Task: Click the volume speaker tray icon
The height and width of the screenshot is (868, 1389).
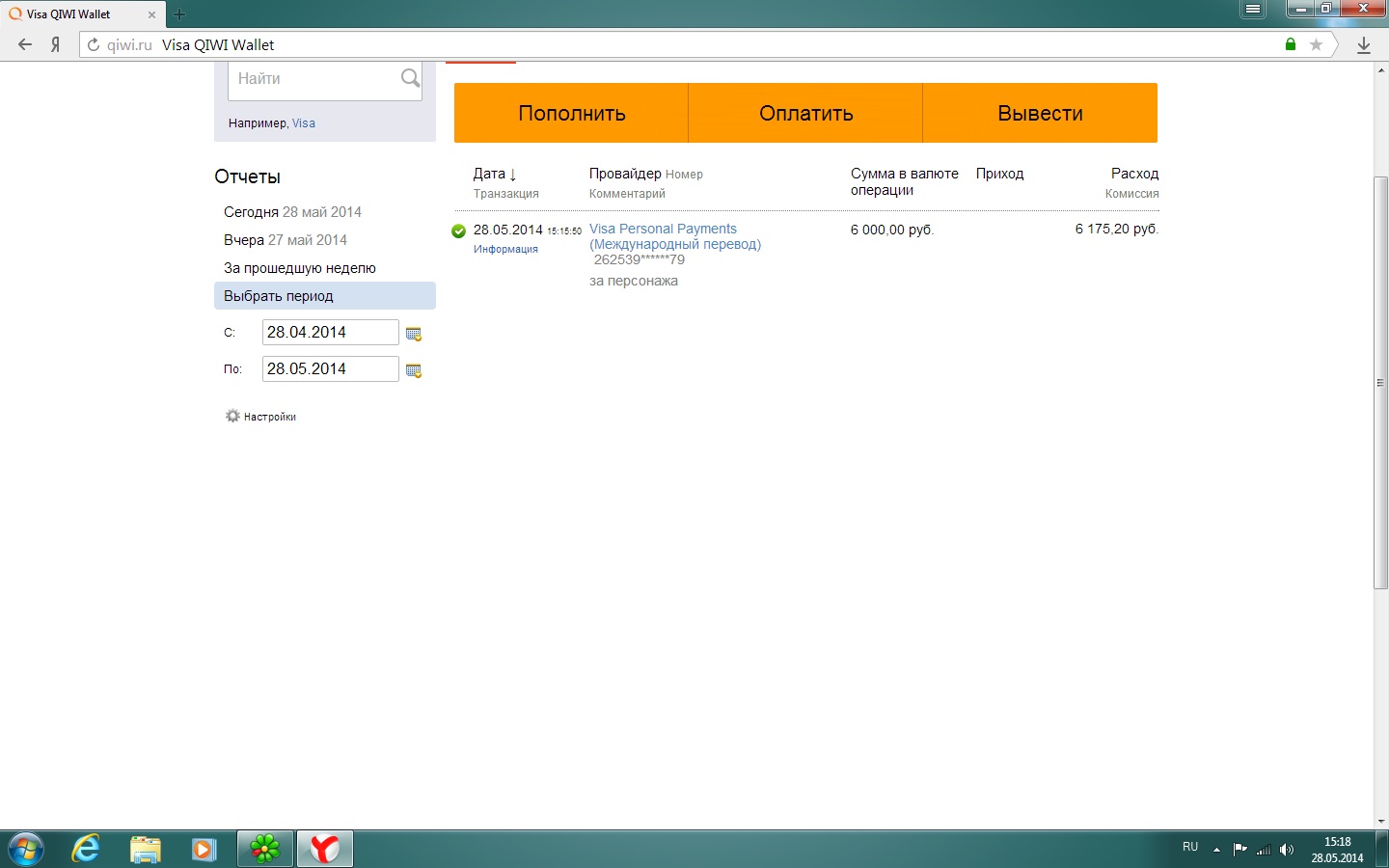Action: point(1287,850)
